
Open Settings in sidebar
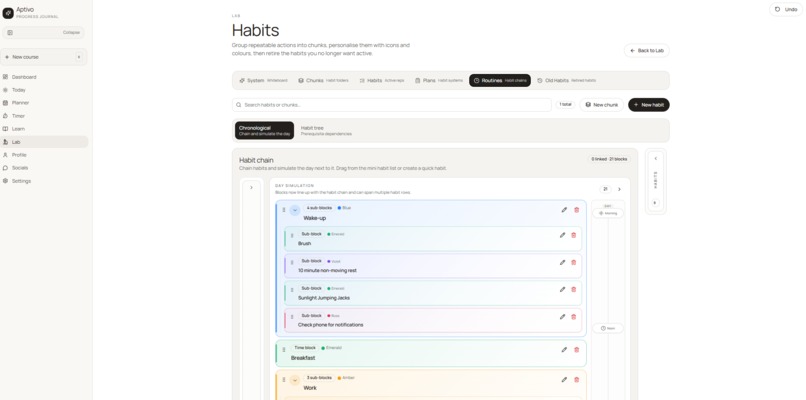click(44, 181)
